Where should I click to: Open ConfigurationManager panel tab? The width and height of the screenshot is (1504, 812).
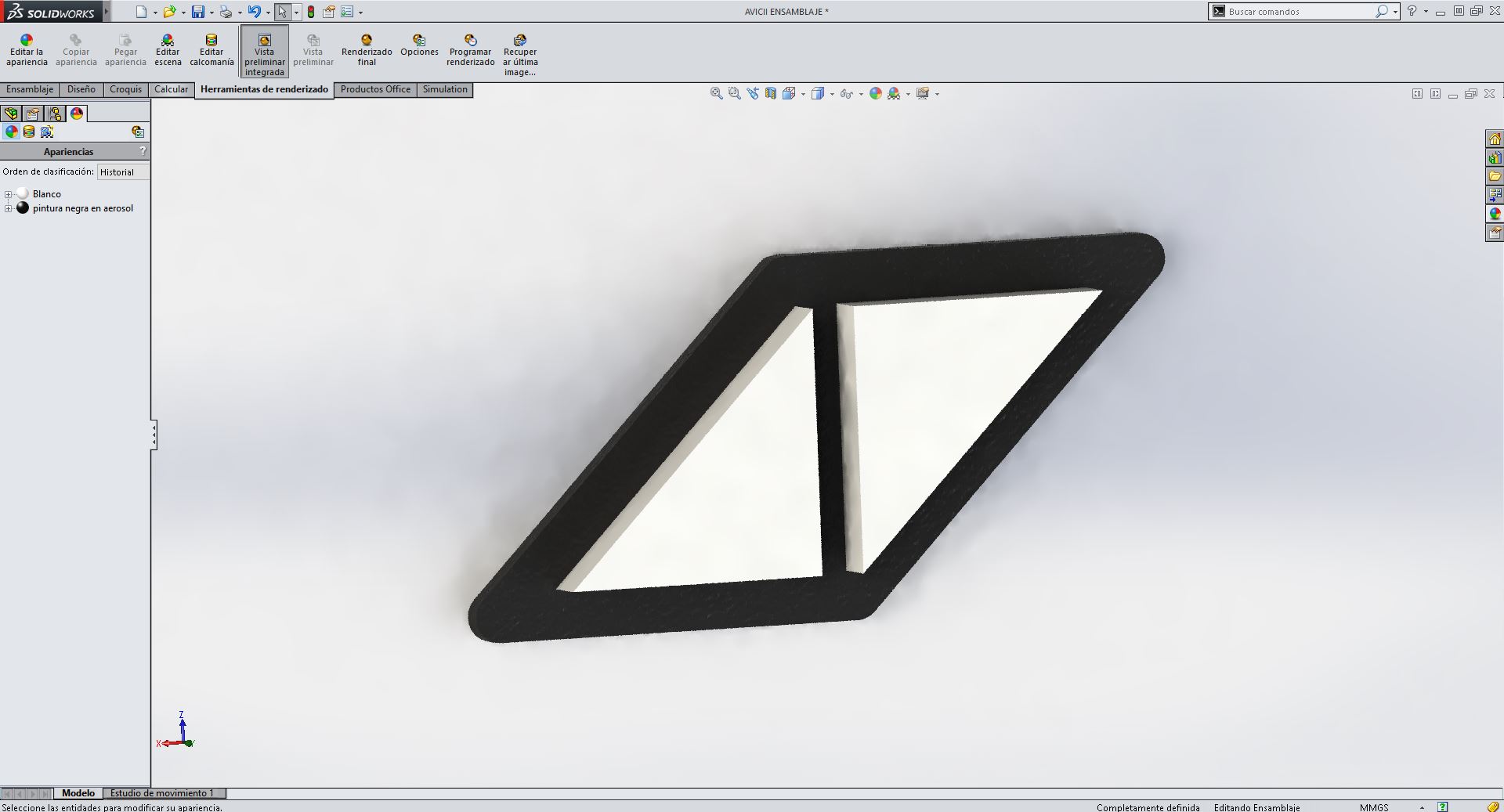click(55, 114)
